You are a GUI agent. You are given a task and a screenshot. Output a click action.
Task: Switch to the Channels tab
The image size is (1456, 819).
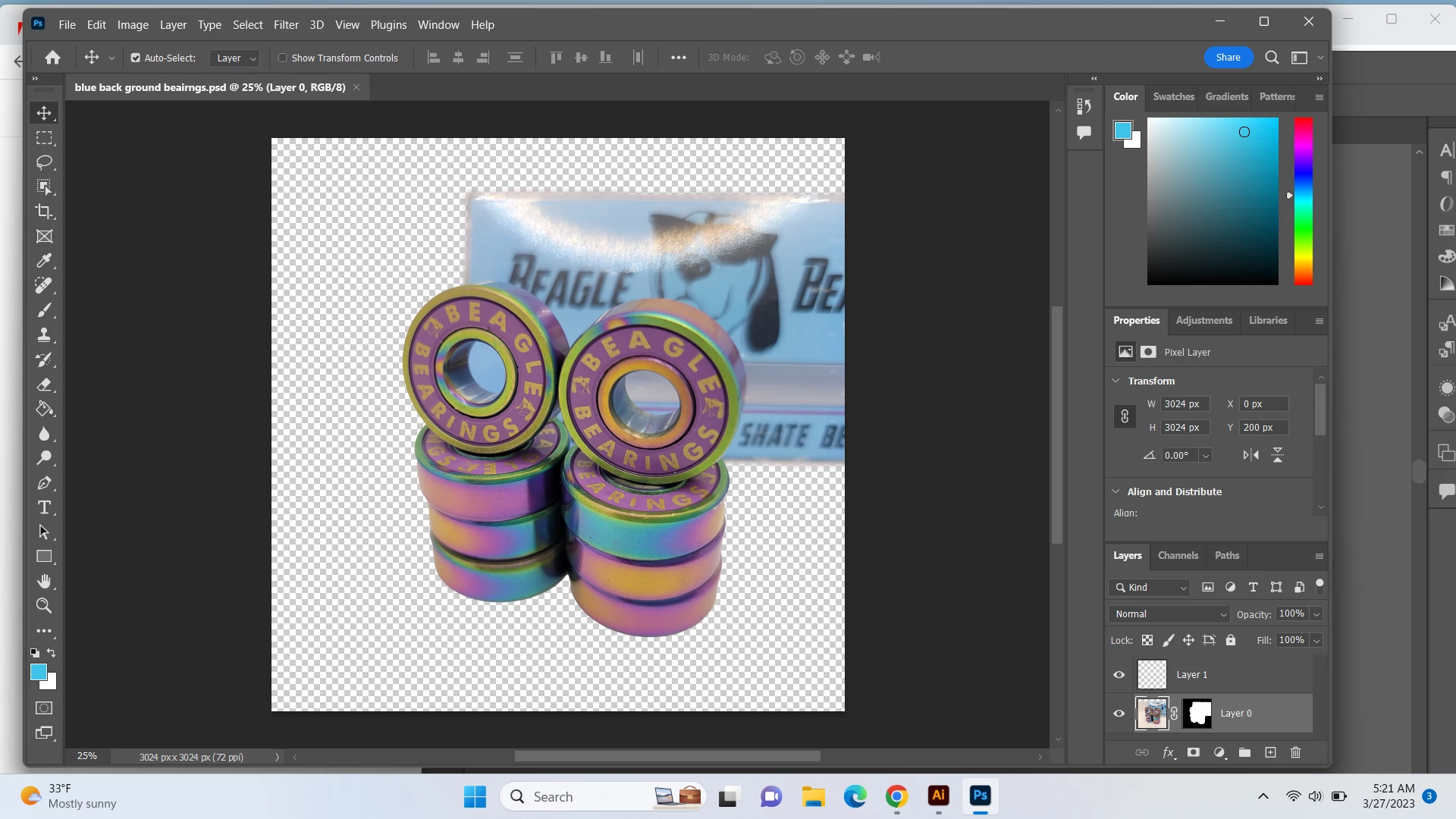click(x=1178, y=555)
